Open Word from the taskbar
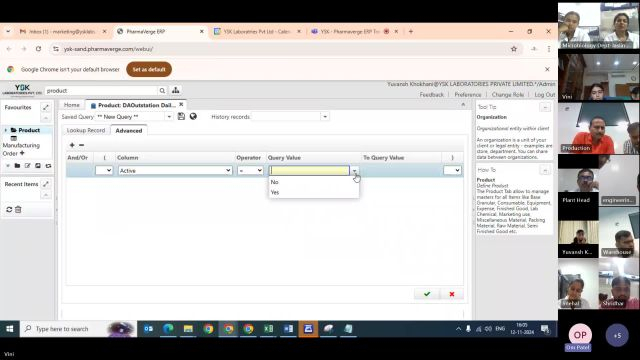Image resolution: width=640 pixels, height=360 pixels. [x=288, y=329]
